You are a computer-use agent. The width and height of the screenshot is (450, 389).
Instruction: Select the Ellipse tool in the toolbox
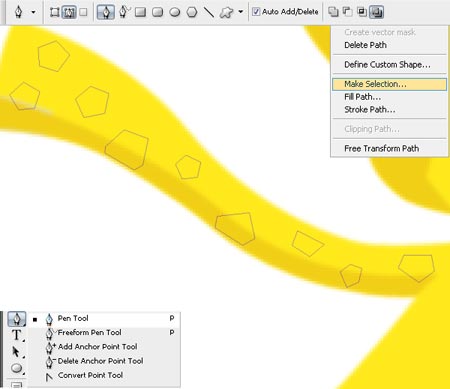click(17, 368)
